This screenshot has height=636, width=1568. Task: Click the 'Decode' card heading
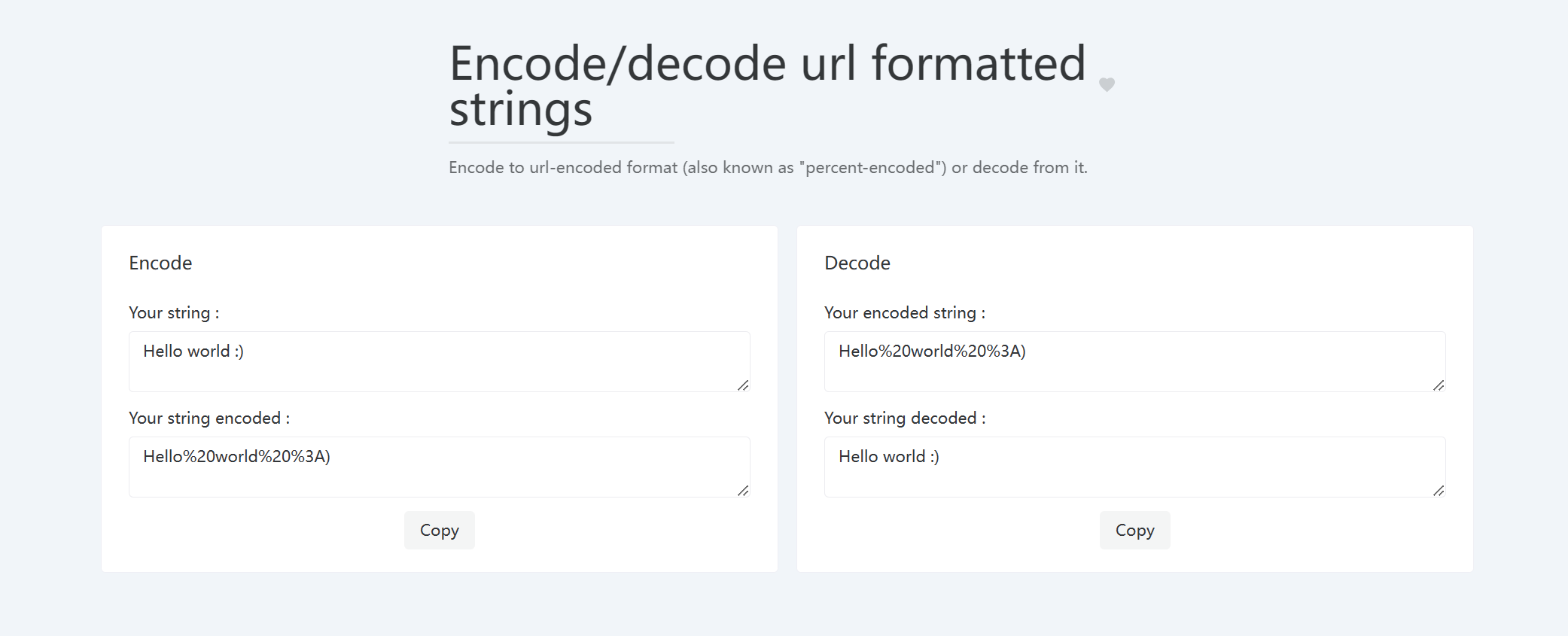857,263
